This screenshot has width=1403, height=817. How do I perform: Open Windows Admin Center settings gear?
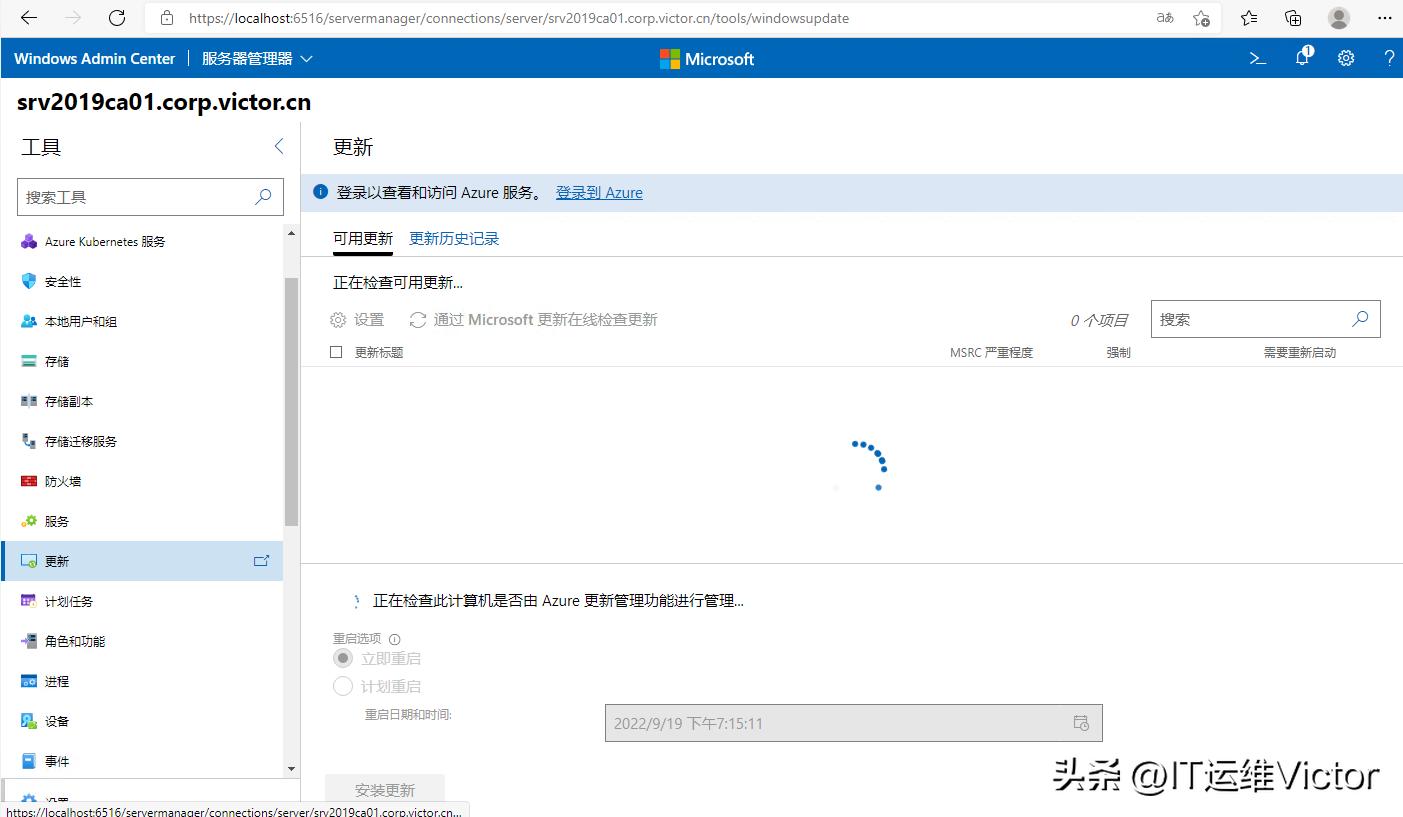tap(1345, 58)
